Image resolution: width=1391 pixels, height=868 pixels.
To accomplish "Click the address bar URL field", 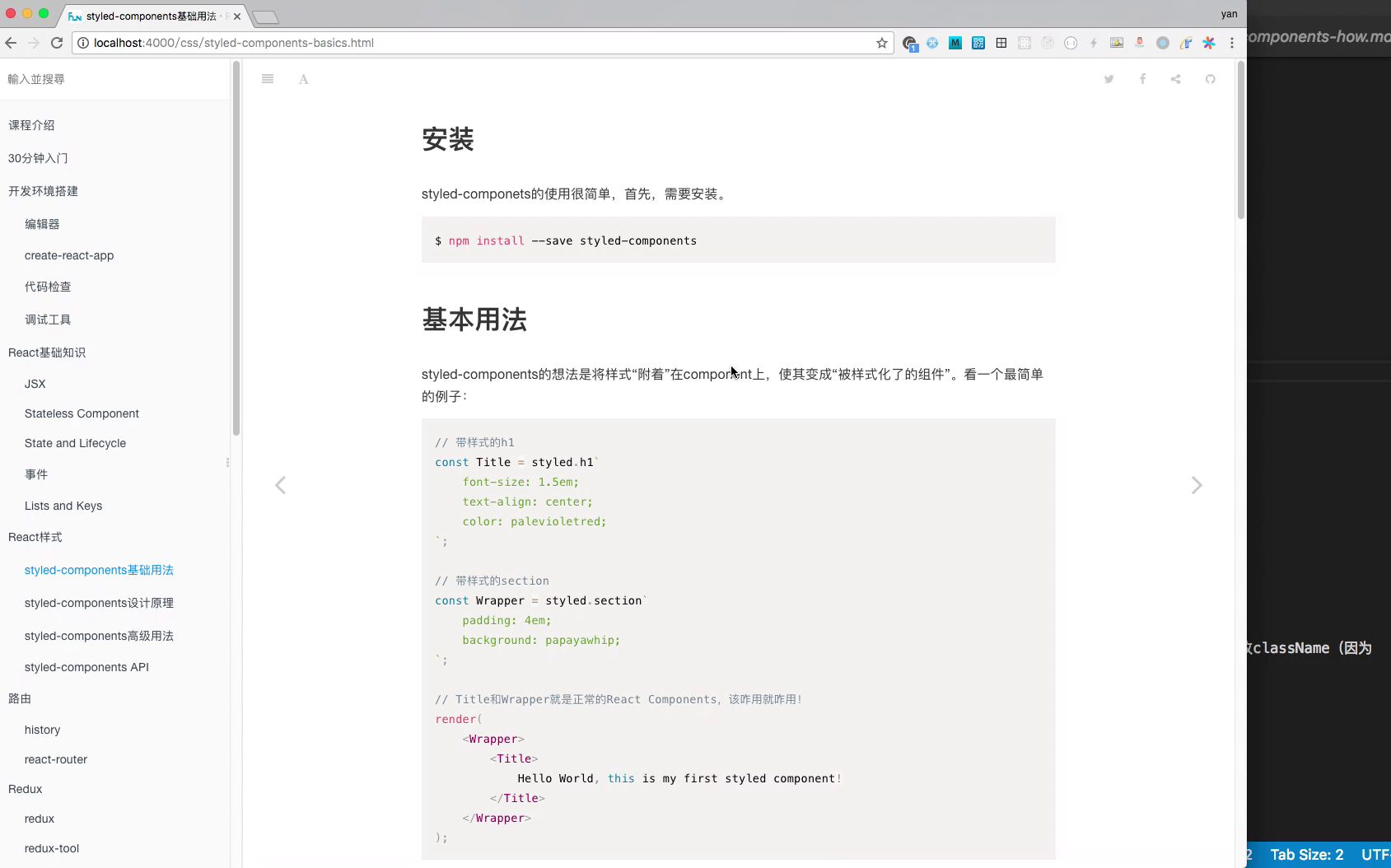I will pos(478,43).
